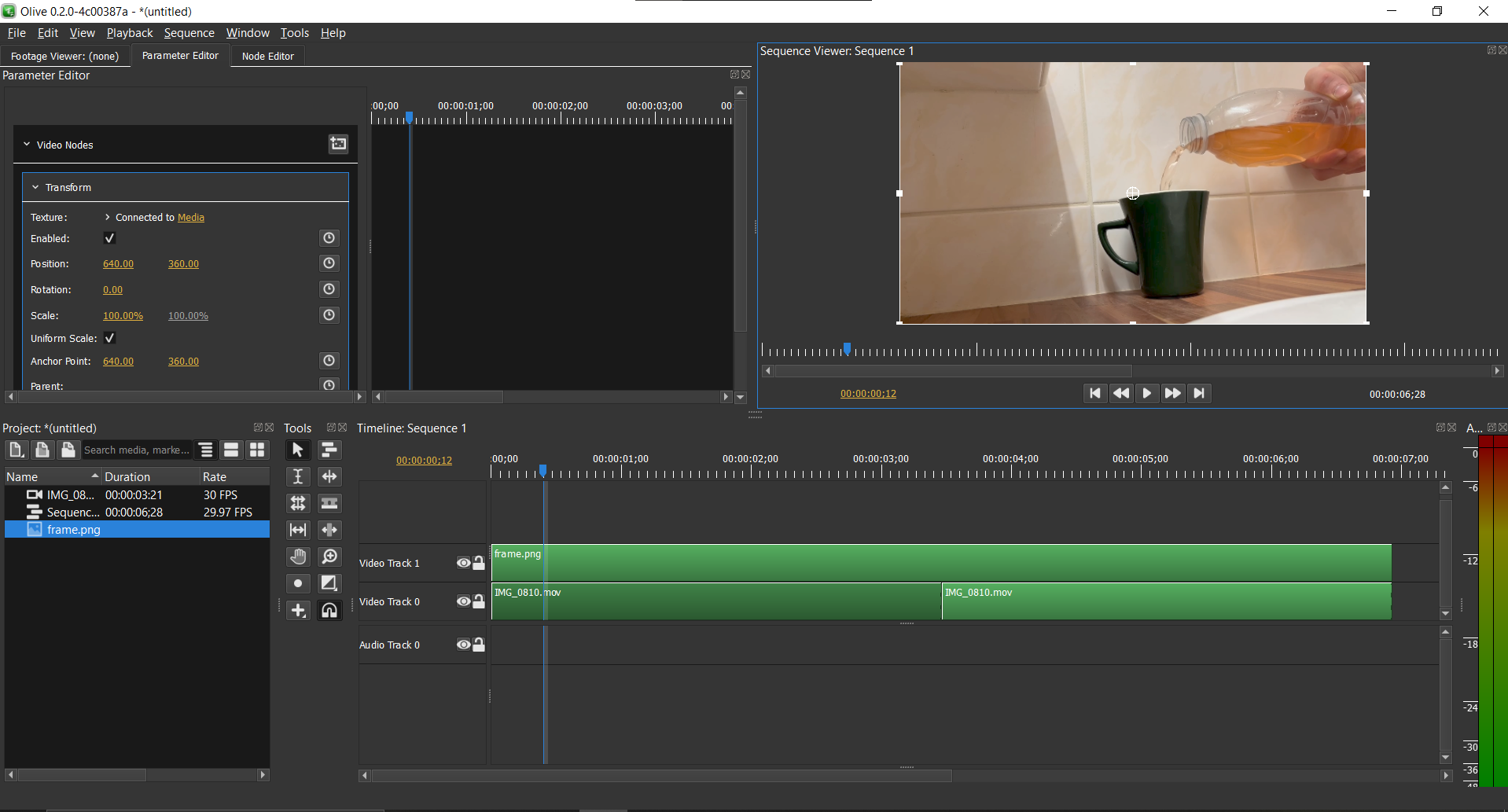The width and height of the screenshot is (1508, 812).
Task: Switch Project panel to list view
Action: tap(231, 450)
